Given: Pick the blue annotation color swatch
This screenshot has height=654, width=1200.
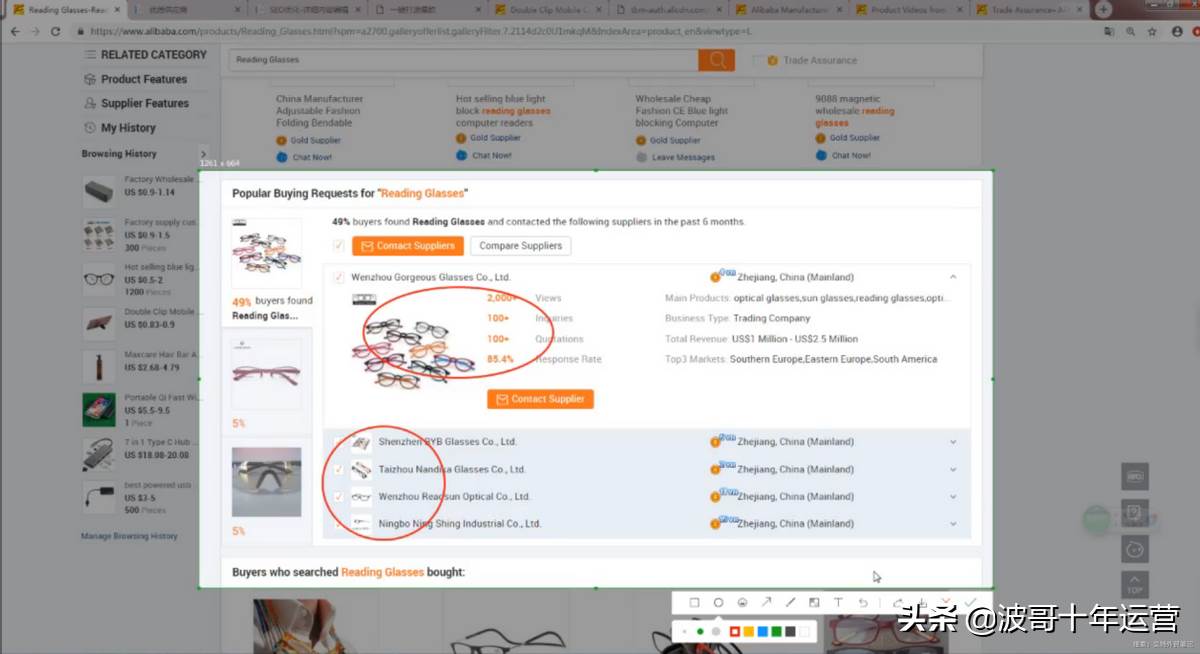Looking at the screenshot, I should tap(763, 632).
